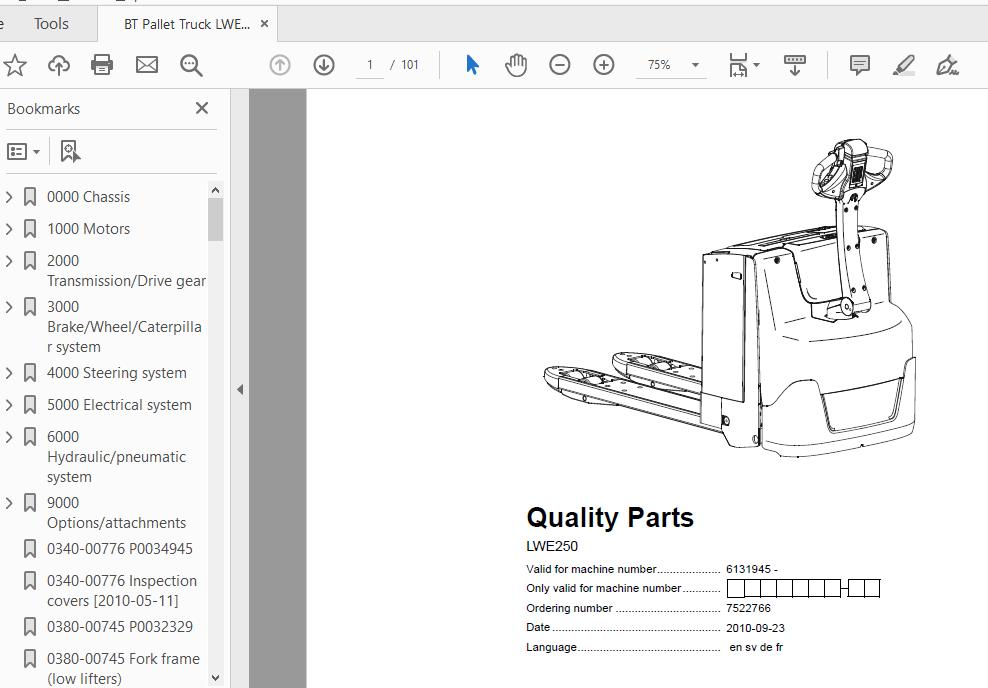Open bookmark options list dropdown
The height and width of the screenshot is (688, 988).
click(24, 151)
